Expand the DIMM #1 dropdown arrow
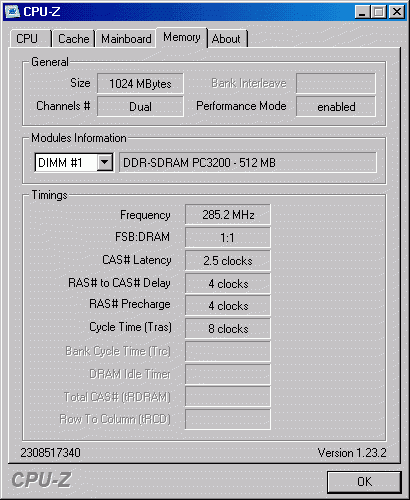 105,162
